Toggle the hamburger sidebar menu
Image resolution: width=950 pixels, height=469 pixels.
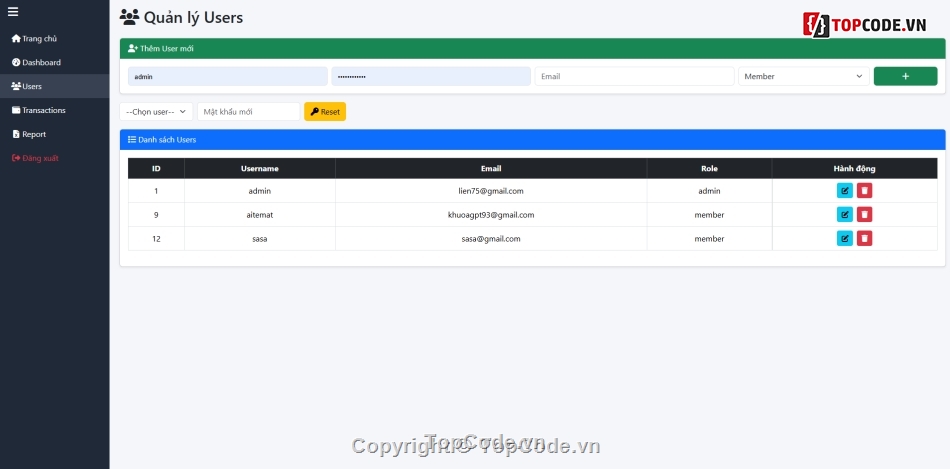point(13,12)
